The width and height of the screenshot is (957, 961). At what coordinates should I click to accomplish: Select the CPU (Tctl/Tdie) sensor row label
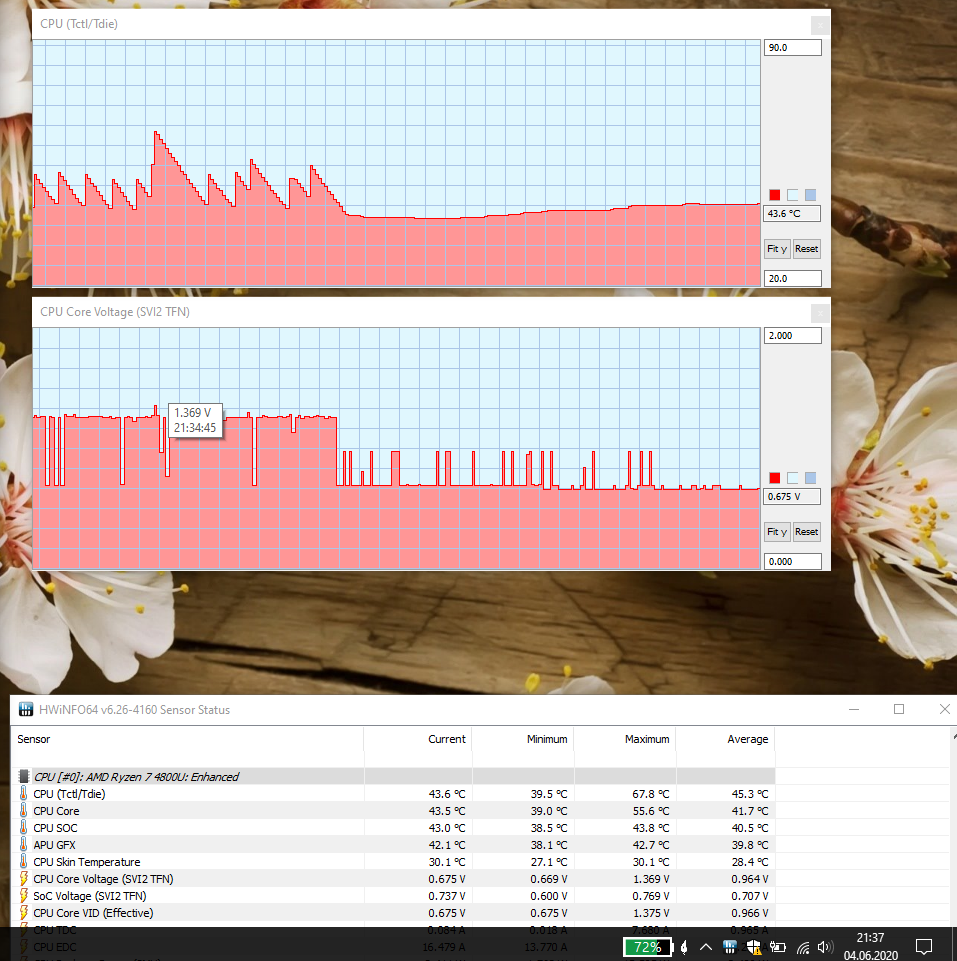69,794
